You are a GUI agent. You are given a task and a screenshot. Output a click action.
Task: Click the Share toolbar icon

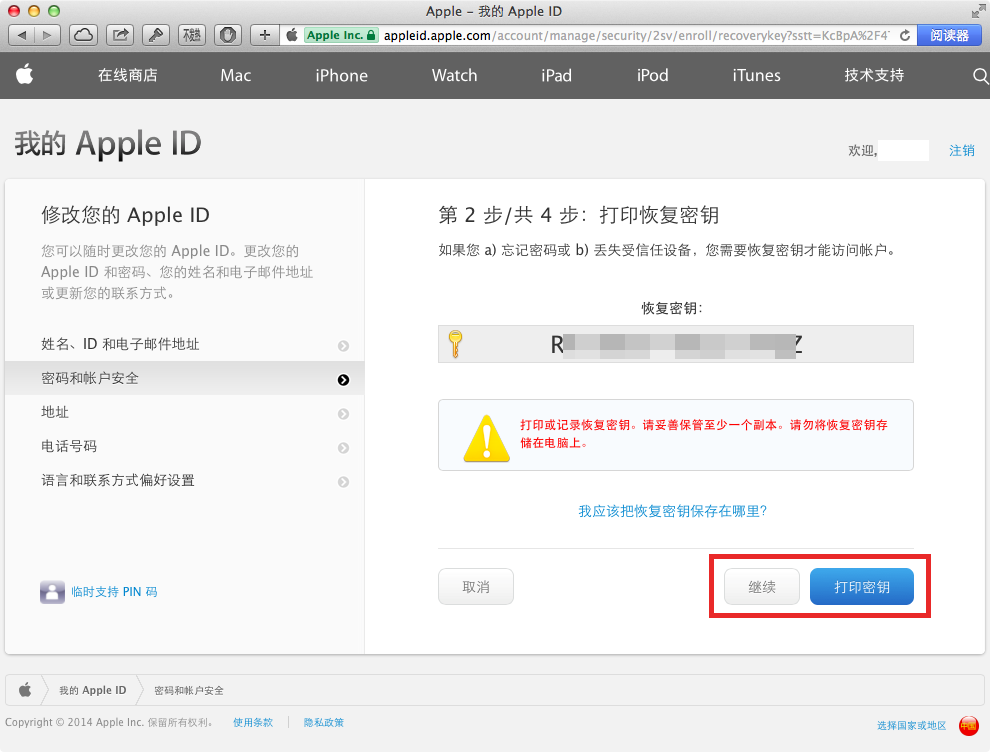coord(120,35)
